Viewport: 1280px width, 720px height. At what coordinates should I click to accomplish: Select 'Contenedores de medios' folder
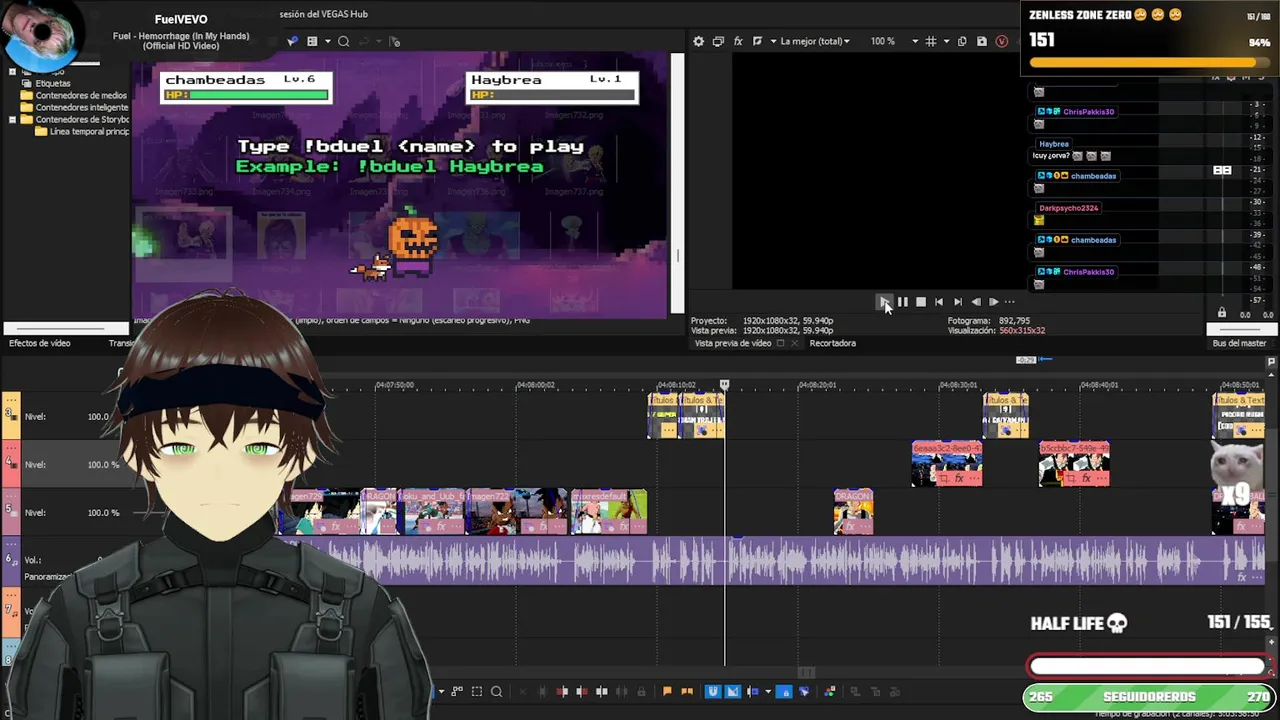[x=81, y=95]
